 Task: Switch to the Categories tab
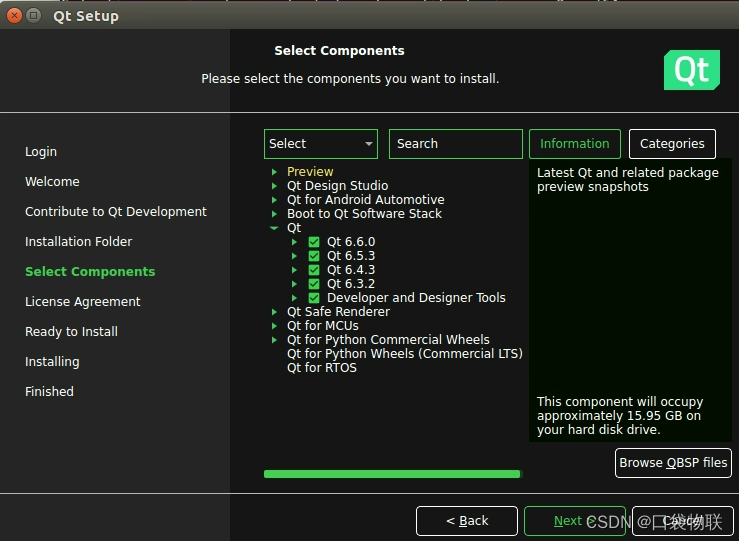click(x=672, y=144)
